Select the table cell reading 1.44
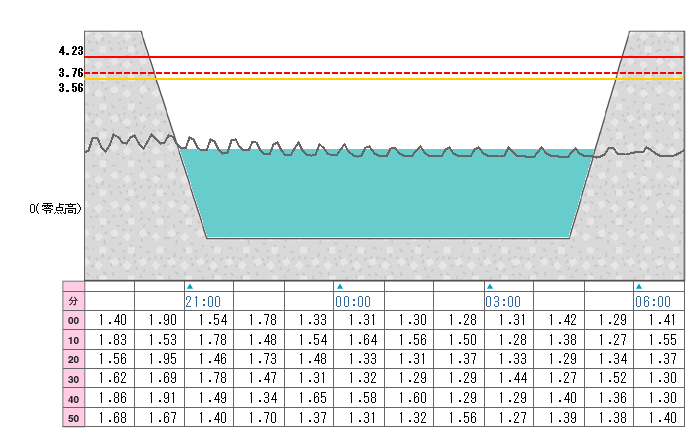 tap(509, 378)
